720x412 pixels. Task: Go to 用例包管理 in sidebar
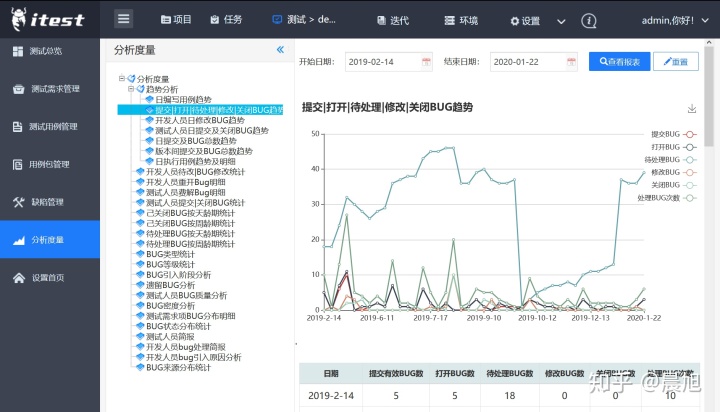tap(50, 164)
